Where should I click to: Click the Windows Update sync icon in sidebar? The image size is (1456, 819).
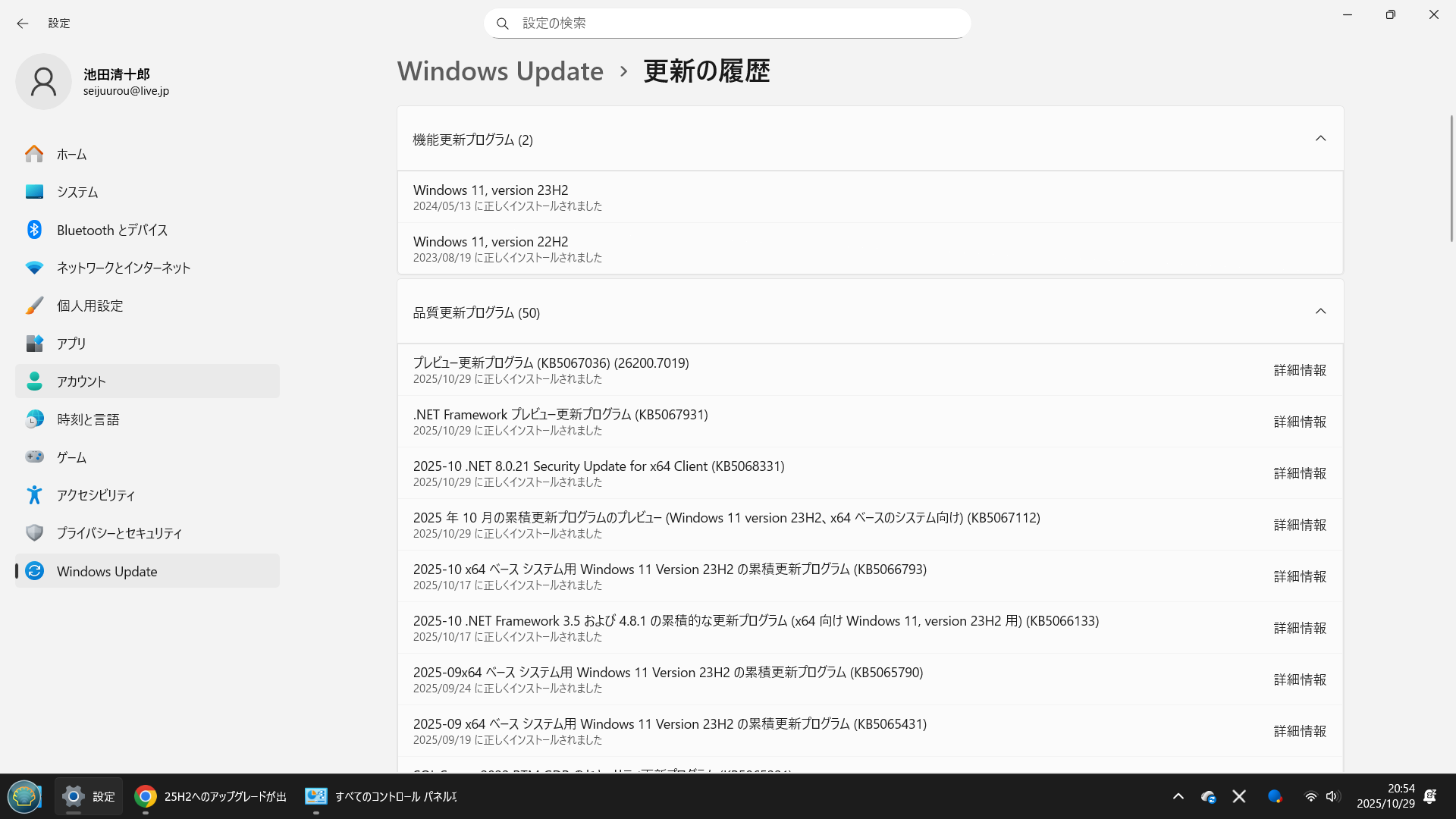[34, 571]
